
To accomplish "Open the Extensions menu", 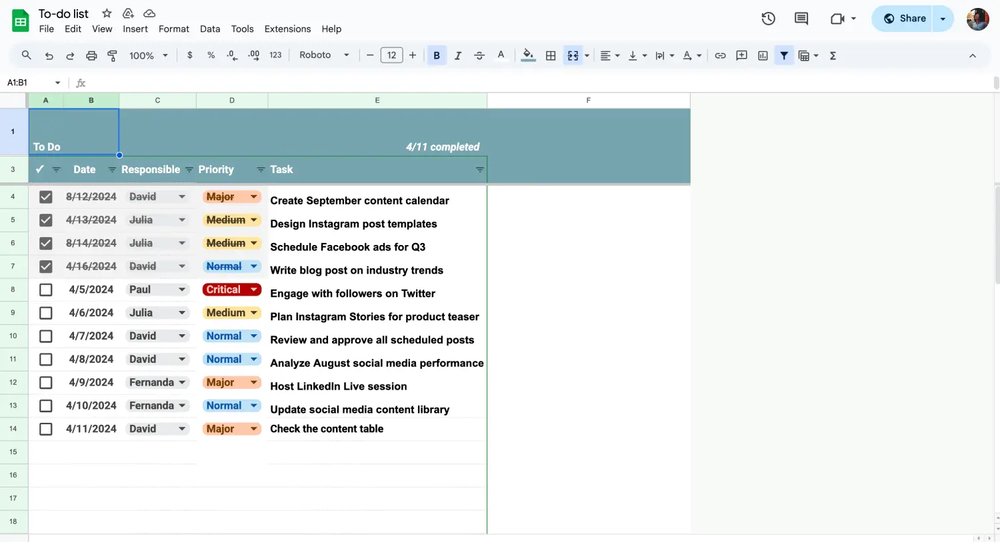I will [x=287, y=29].
